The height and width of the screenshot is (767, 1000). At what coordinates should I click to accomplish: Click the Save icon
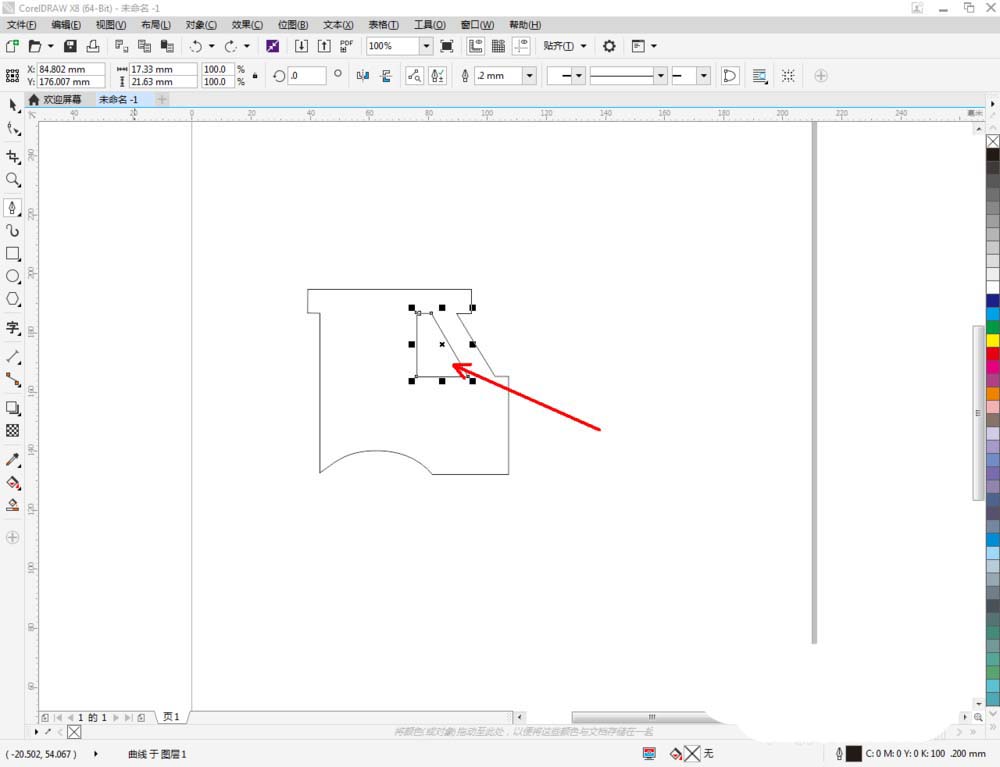coord(70,46)
